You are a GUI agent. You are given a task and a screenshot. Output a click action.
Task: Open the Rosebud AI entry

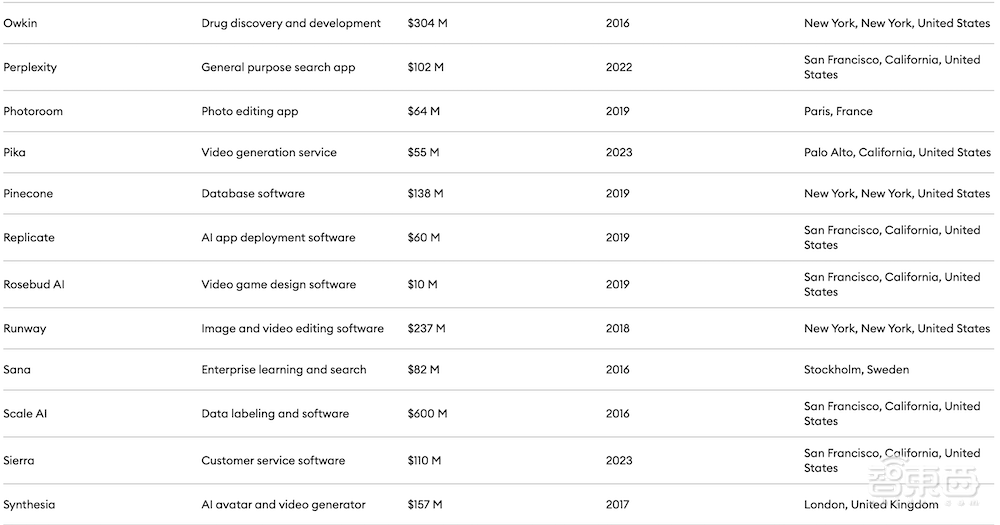(x=34, y=284)
